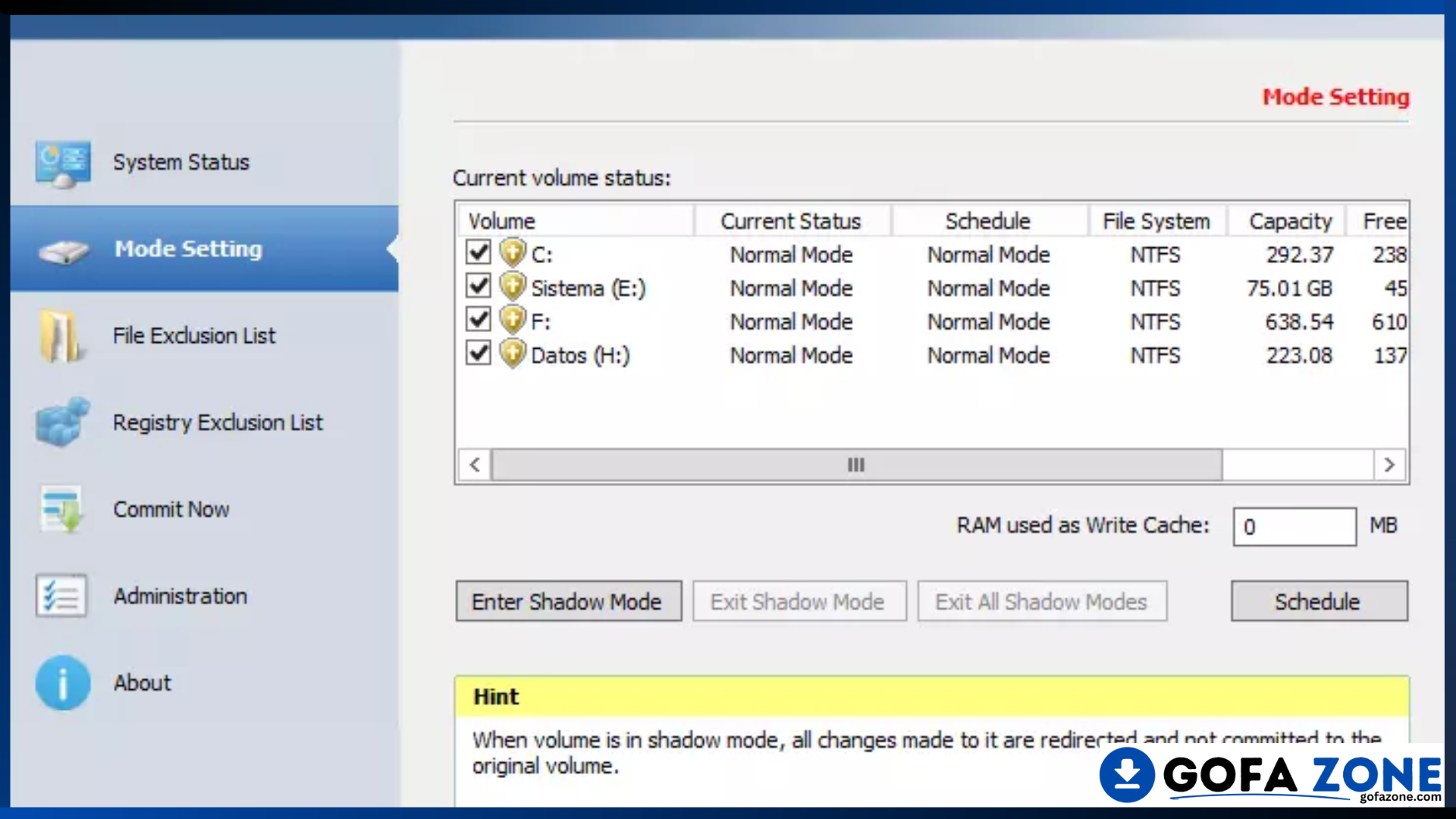Toggle the Sistema (E:) volume checkbox

tap(479, 286)
